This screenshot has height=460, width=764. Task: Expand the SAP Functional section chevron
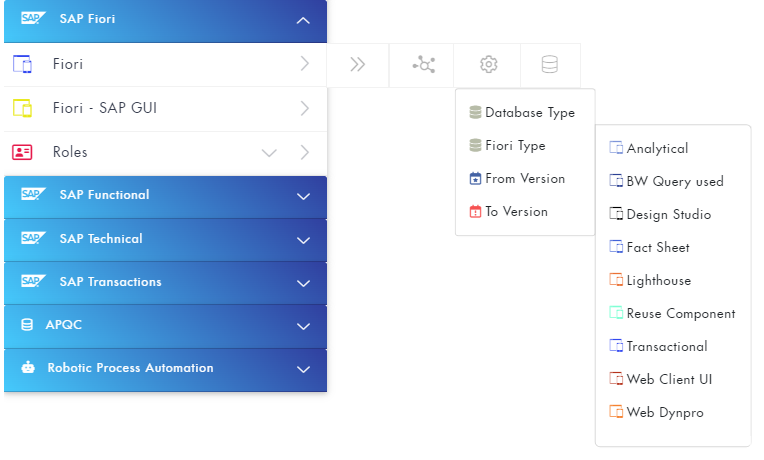point(303,197)
